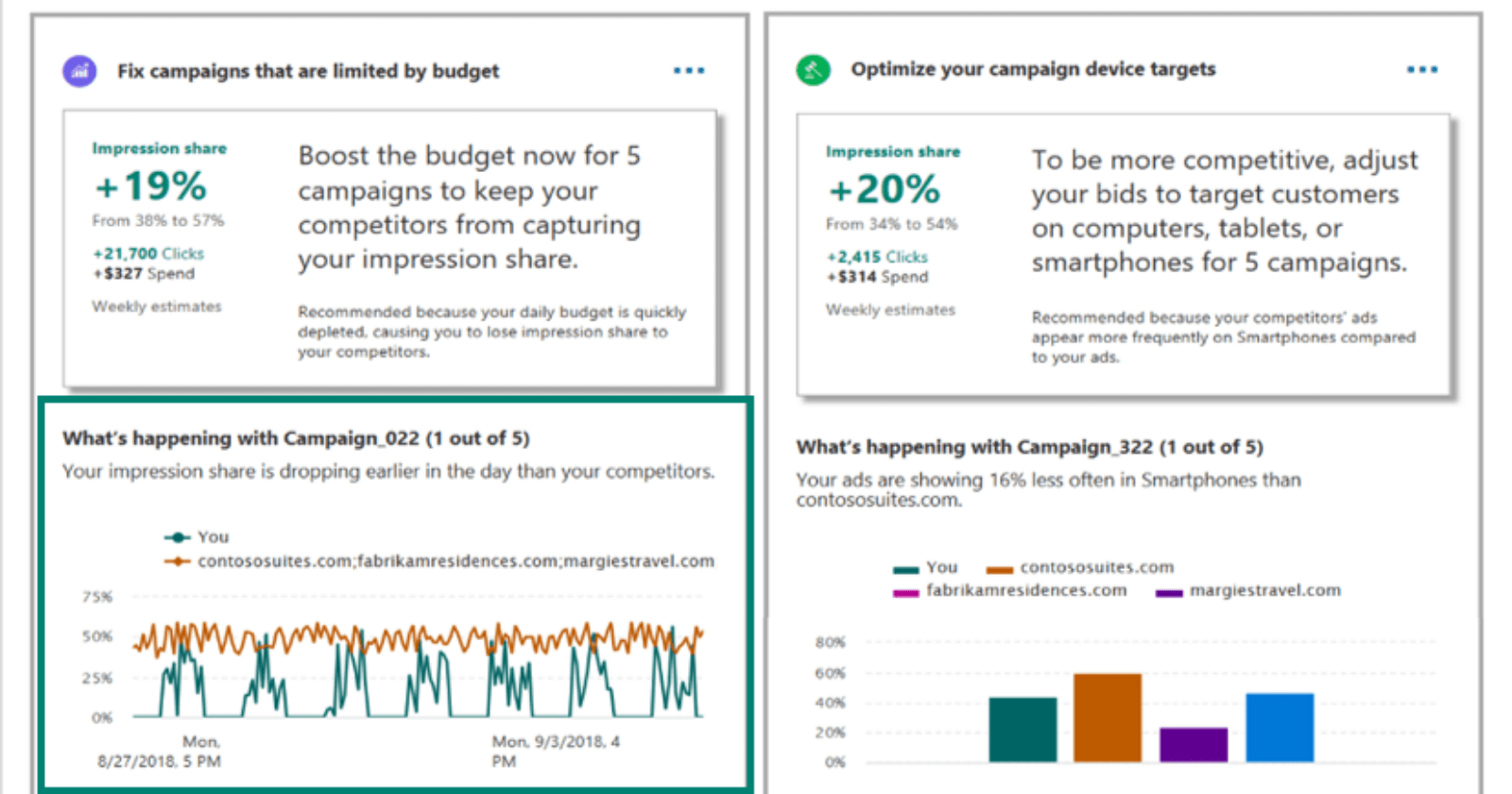Screen dimensions: 1512x794
Task: Click 'Weekly estimates' in the device targets card
Action: coord(890,310)
